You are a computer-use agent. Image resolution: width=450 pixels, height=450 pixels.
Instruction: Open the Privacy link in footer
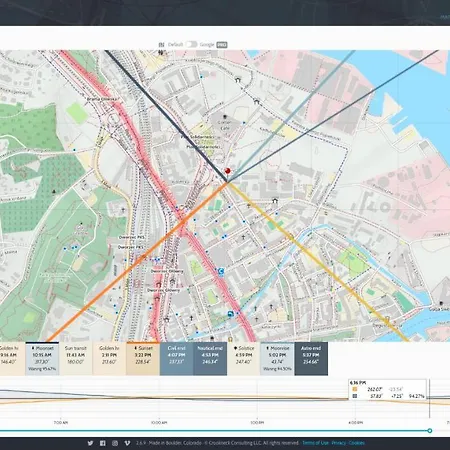[339, 443]
